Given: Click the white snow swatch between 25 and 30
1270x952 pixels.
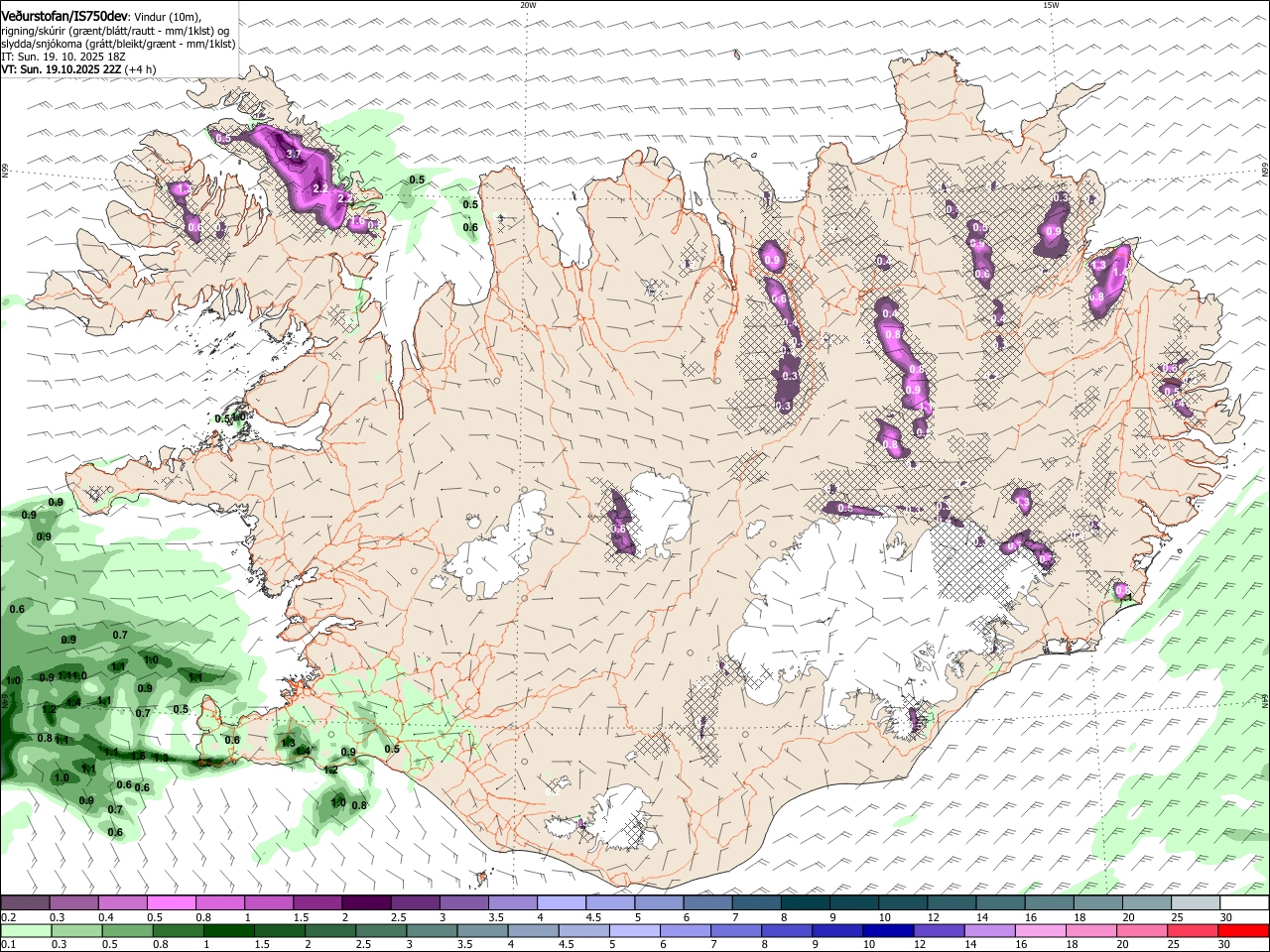Looking at the screenshot, I should coord(1195,902).
